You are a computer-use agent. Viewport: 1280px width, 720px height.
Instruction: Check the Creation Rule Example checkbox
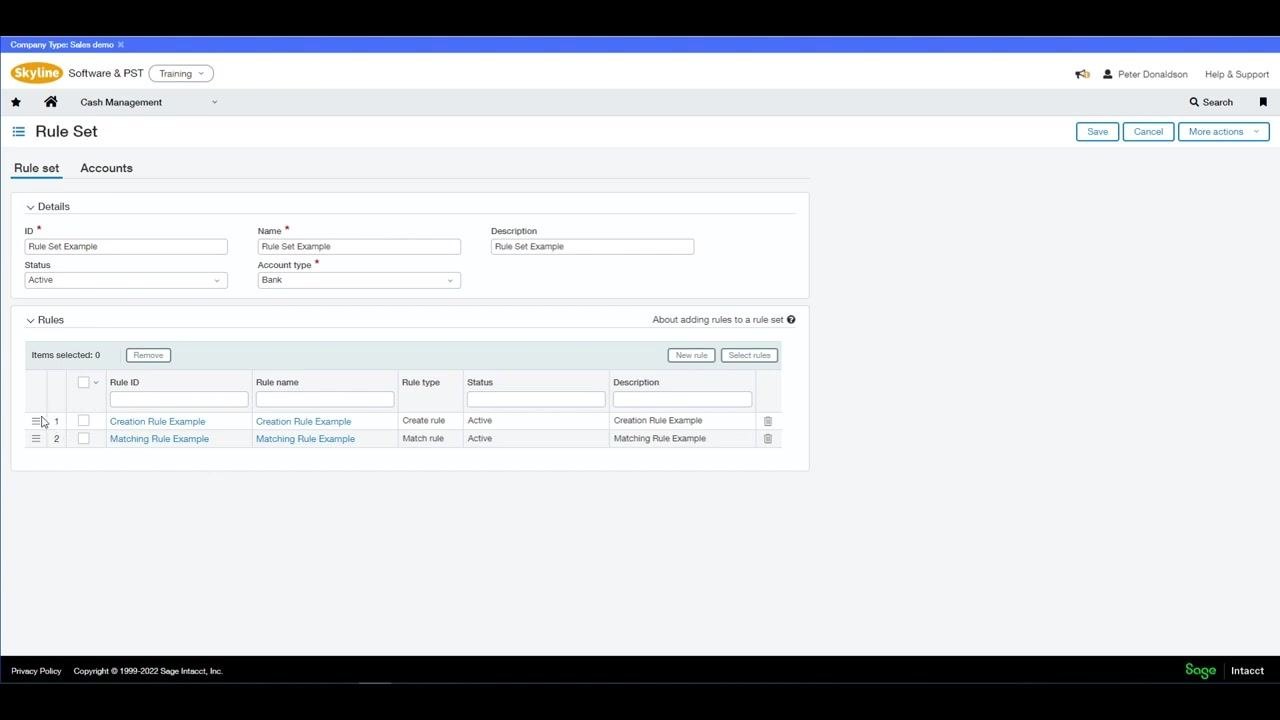83,421
